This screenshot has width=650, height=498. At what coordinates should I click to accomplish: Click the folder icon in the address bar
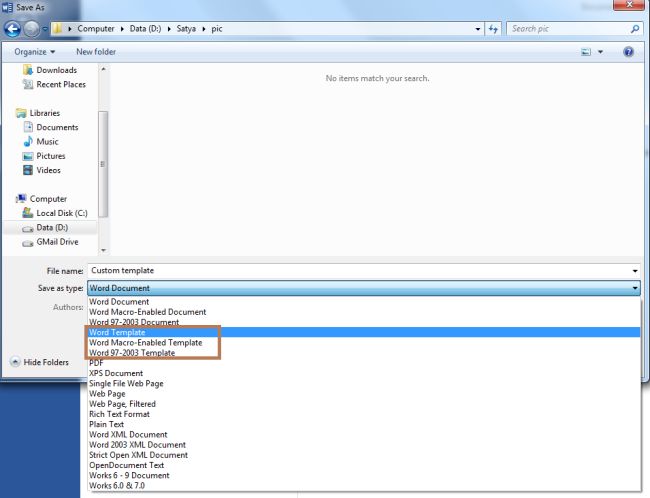tap(57, 29)
